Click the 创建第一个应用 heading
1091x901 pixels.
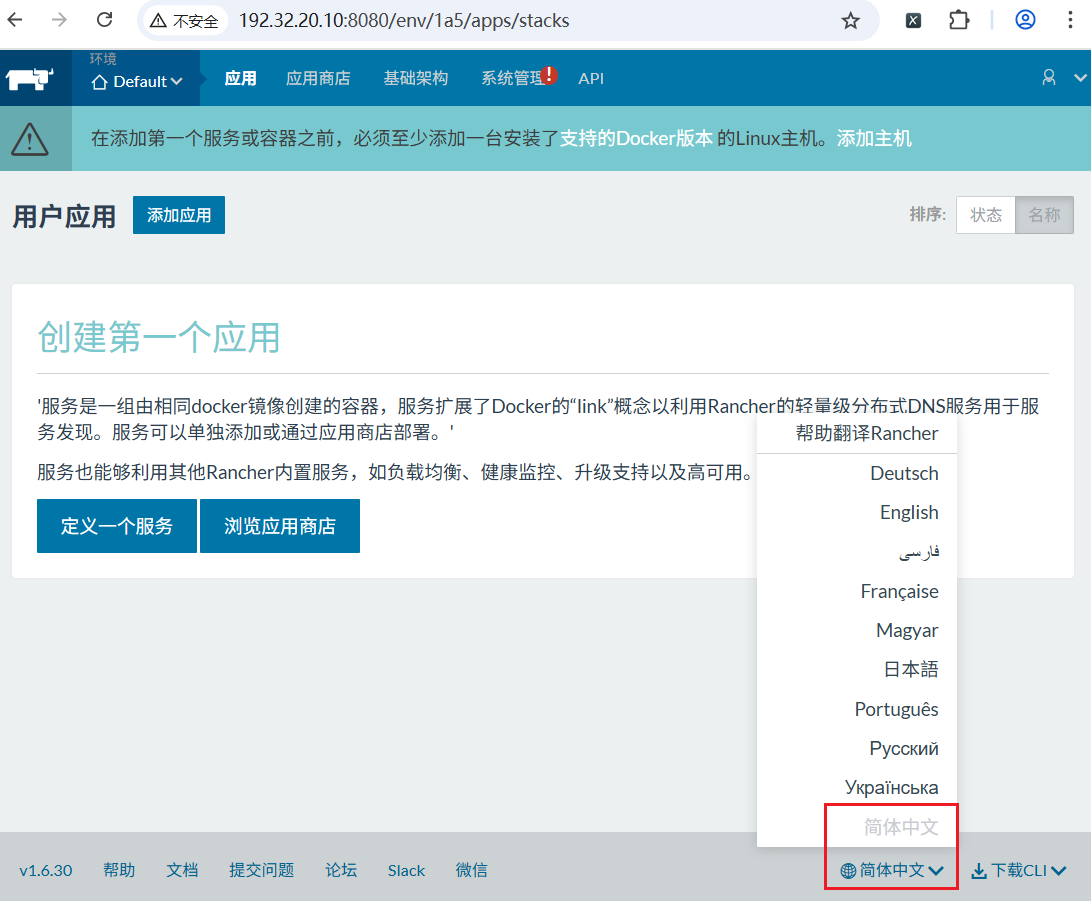pyautogui.click(x=159, y=337)
